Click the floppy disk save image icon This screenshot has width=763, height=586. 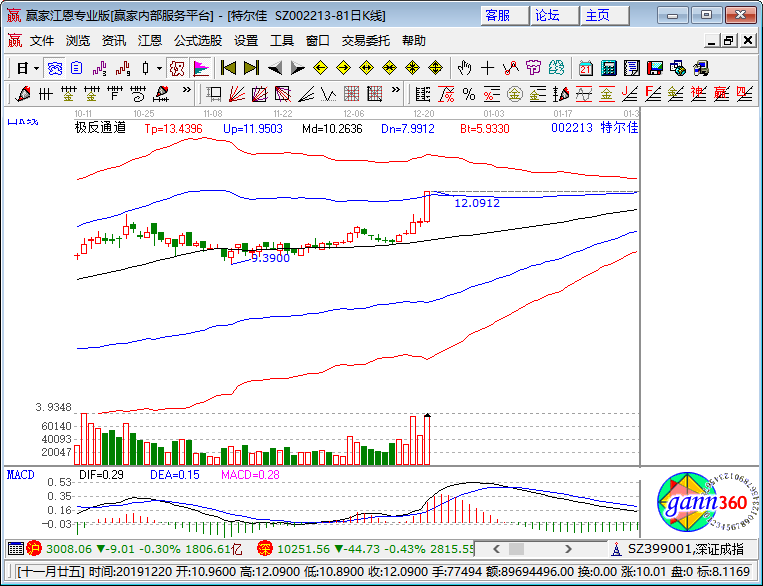(x=654, y=68)
